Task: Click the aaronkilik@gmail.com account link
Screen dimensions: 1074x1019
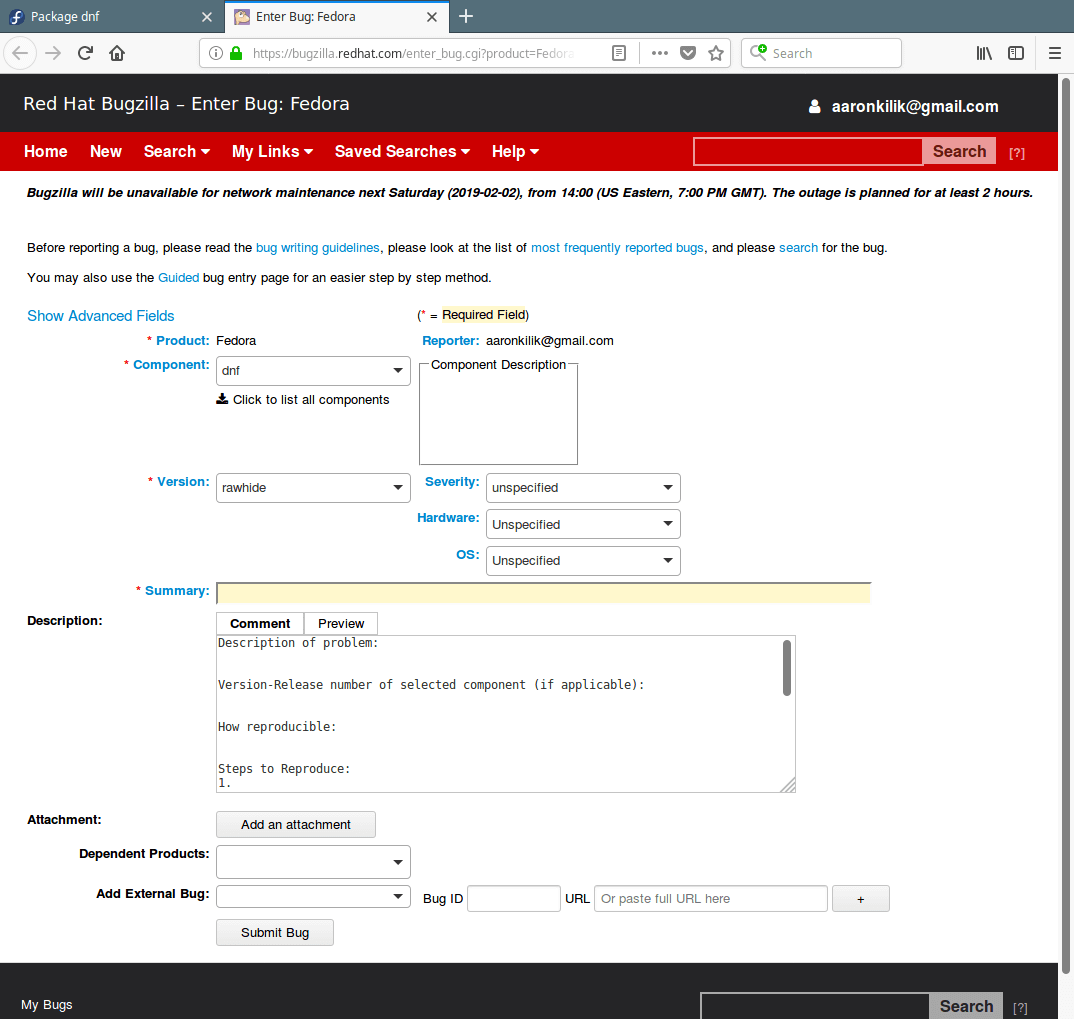Action: click(914, 106)
